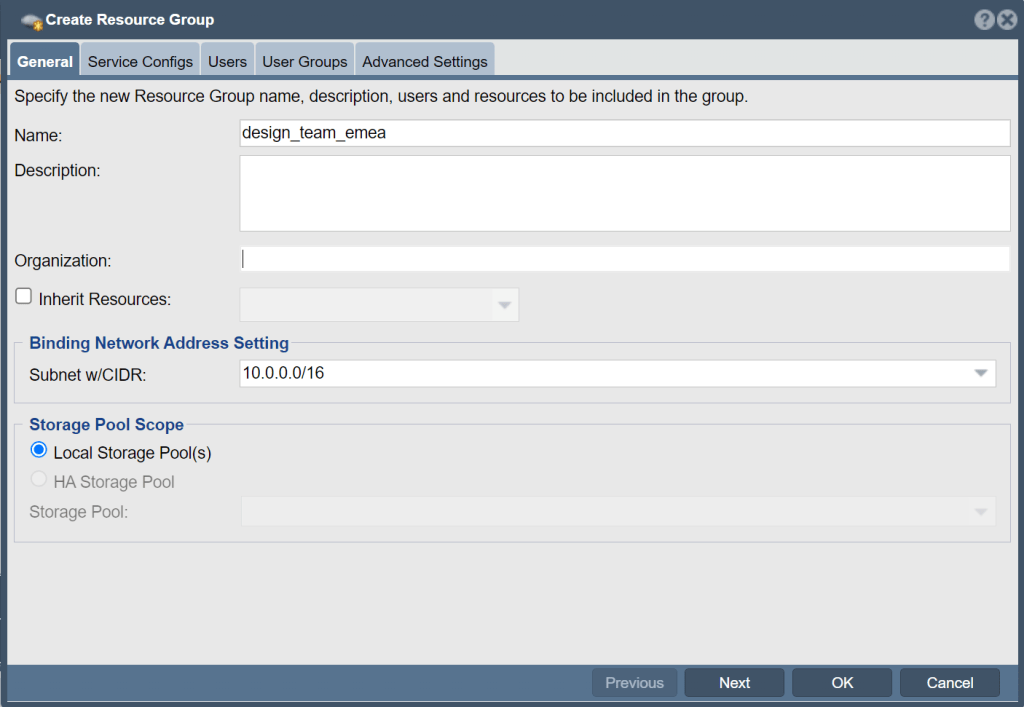
Task: Expand the Subnet w/CIDR dropdown
Action: click(x=980, y=374)
